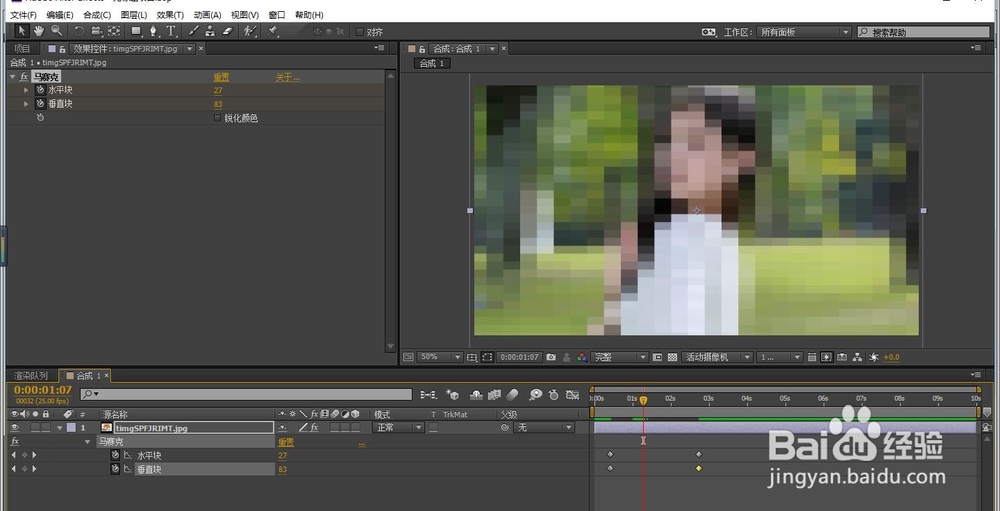Toggle 水平块 stopwatch in Effect Controls
Image resolution: width=1000 pixels, height=511 pixels.
pos(40,90)
